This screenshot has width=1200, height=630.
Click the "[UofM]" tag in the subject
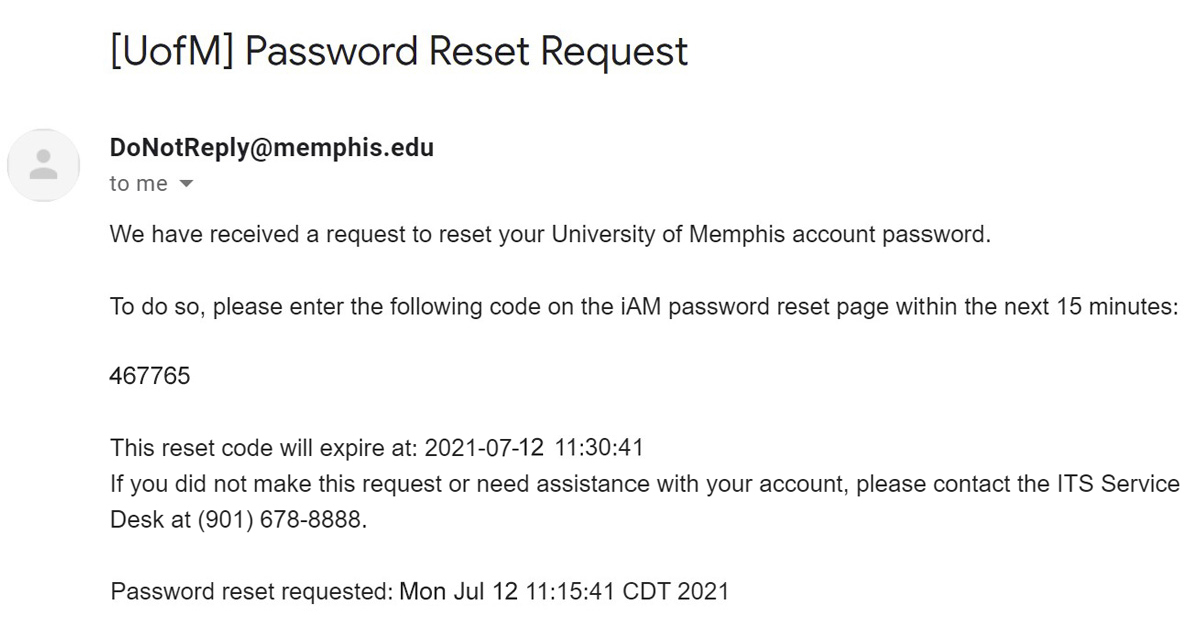click(x=172, y=51)
